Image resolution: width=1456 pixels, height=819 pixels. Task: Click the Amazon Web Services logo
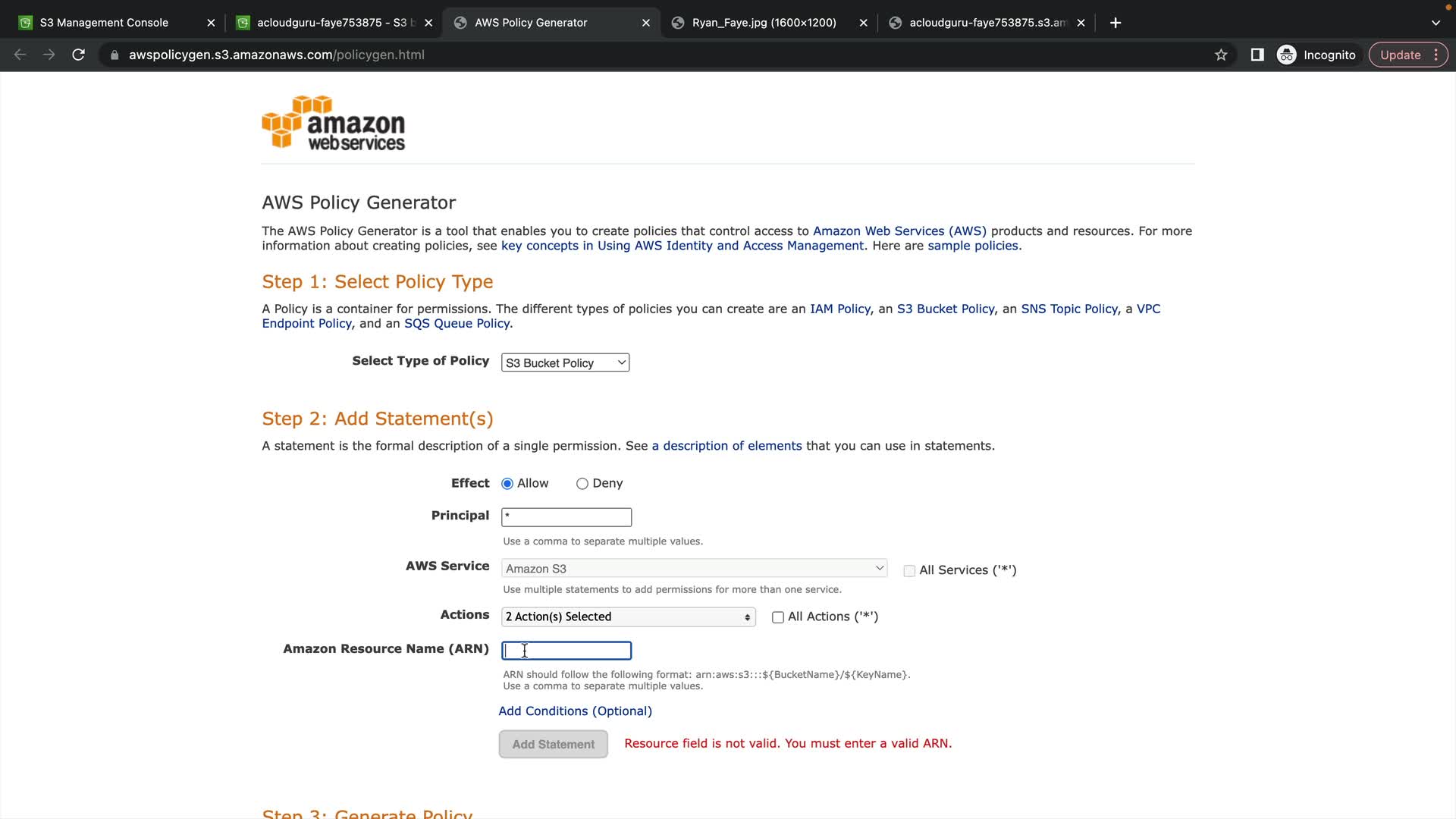(334, 123)
